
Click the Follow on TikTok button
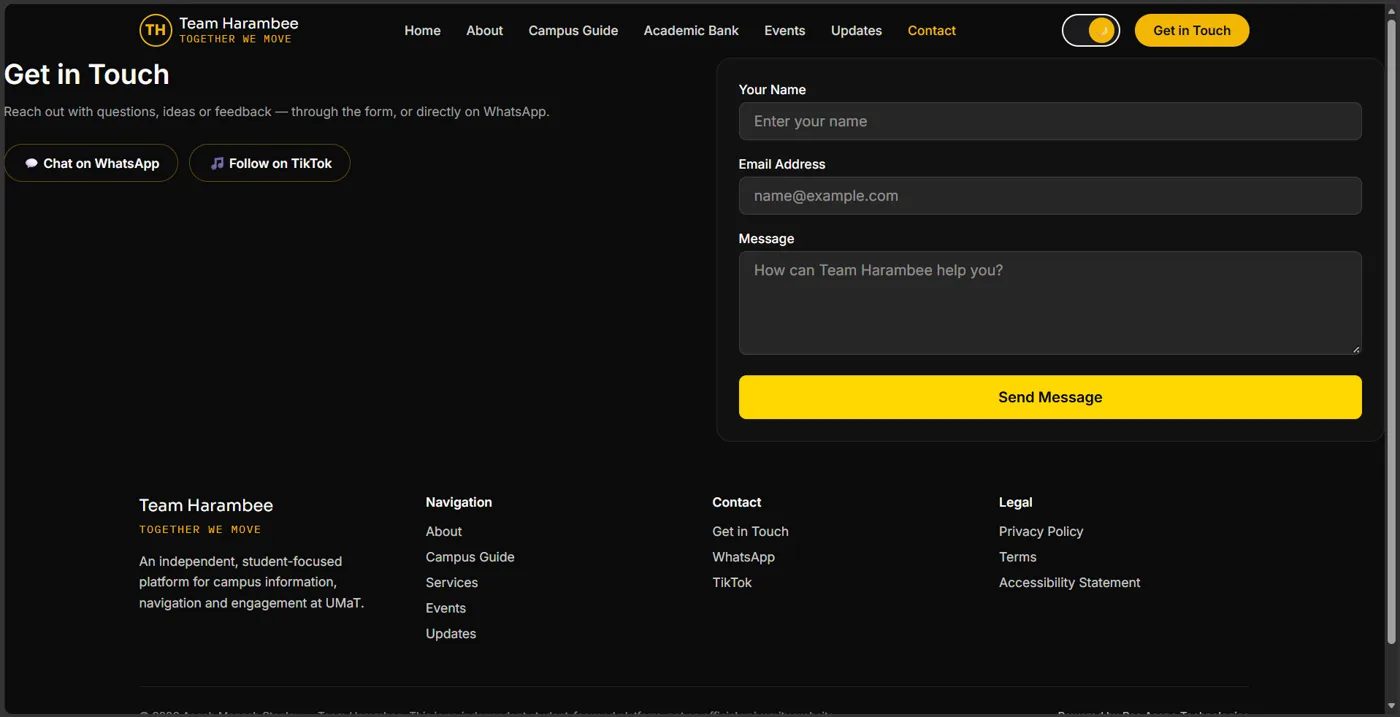pyautogui.click(x=269, y=163)
